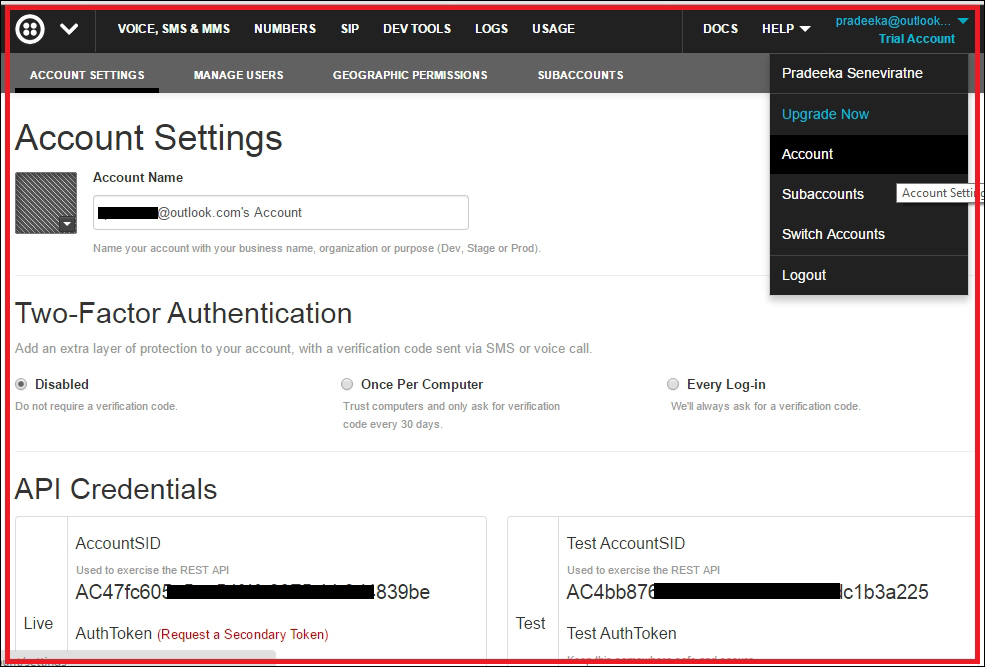
Task: Open the Docs link
Action: point(721,29)
